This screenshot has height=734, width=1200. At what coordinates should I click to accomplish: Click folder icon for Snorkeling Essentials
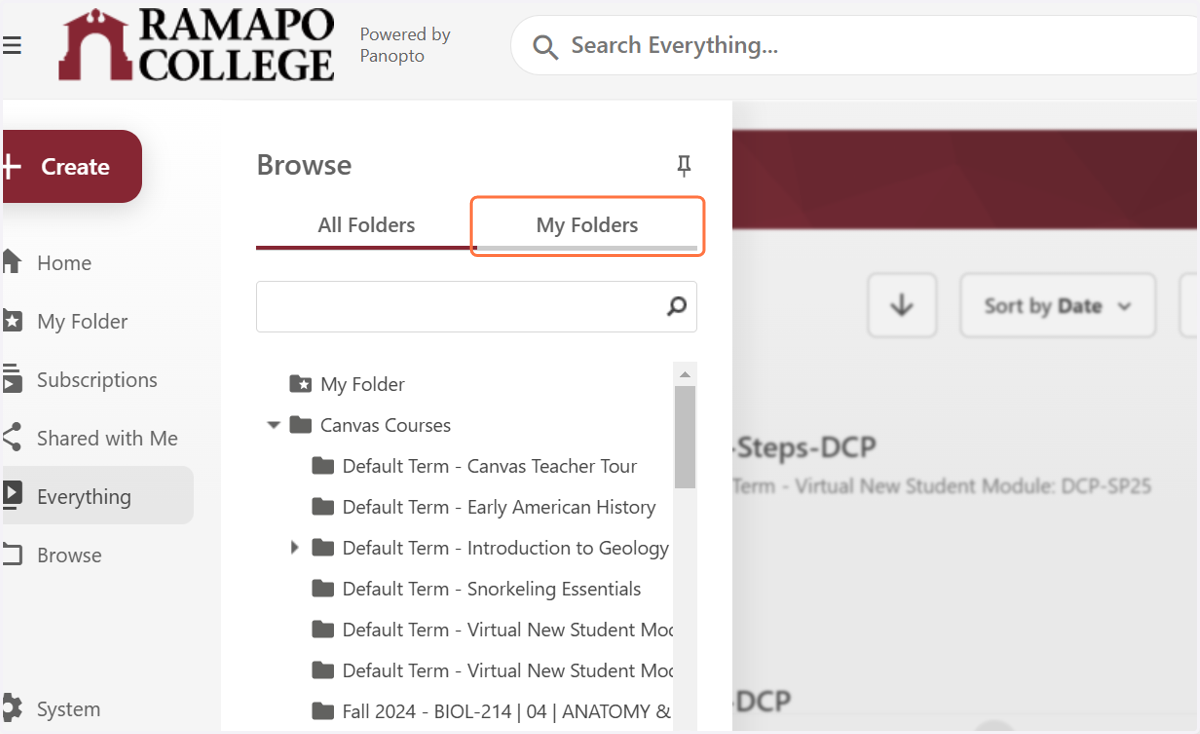[x=322, y=589]
